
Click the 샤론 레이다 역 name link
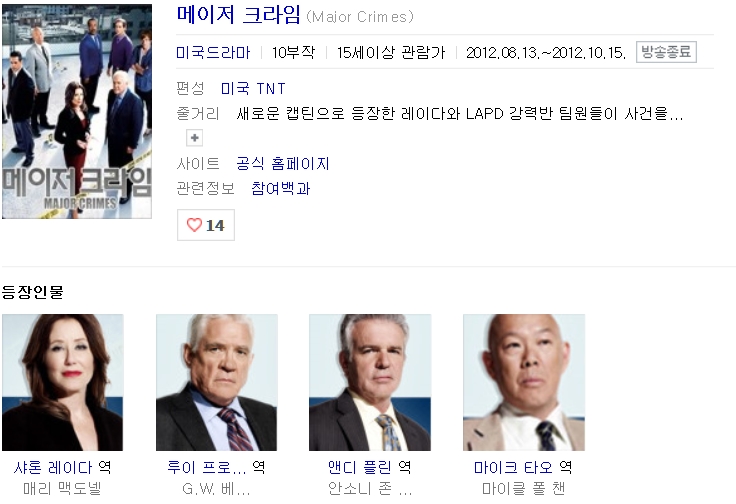tap(62, 467)
